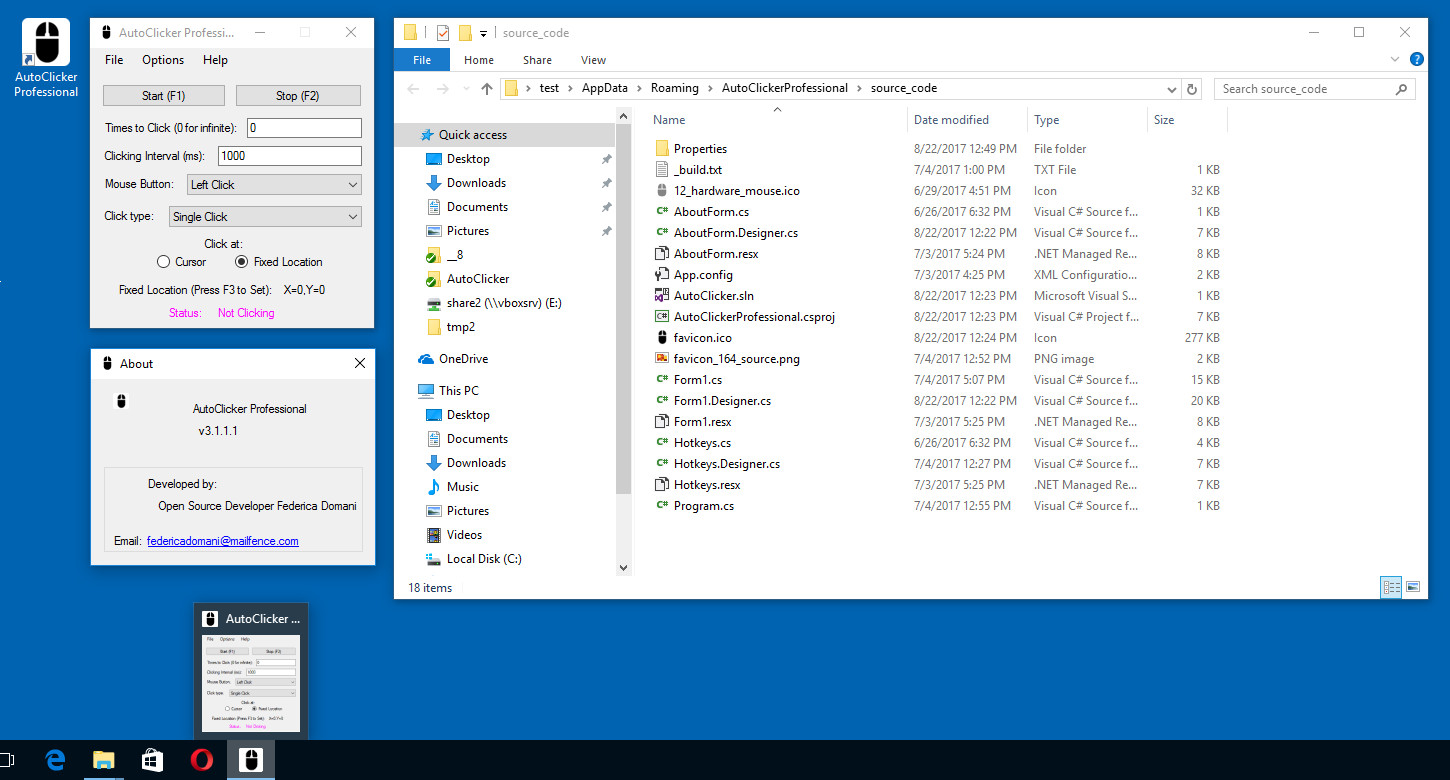The image size is (1450, 780).
Task: Click the chevron after AutoClickerProfessional in breadcrumb
Action: 859,89
